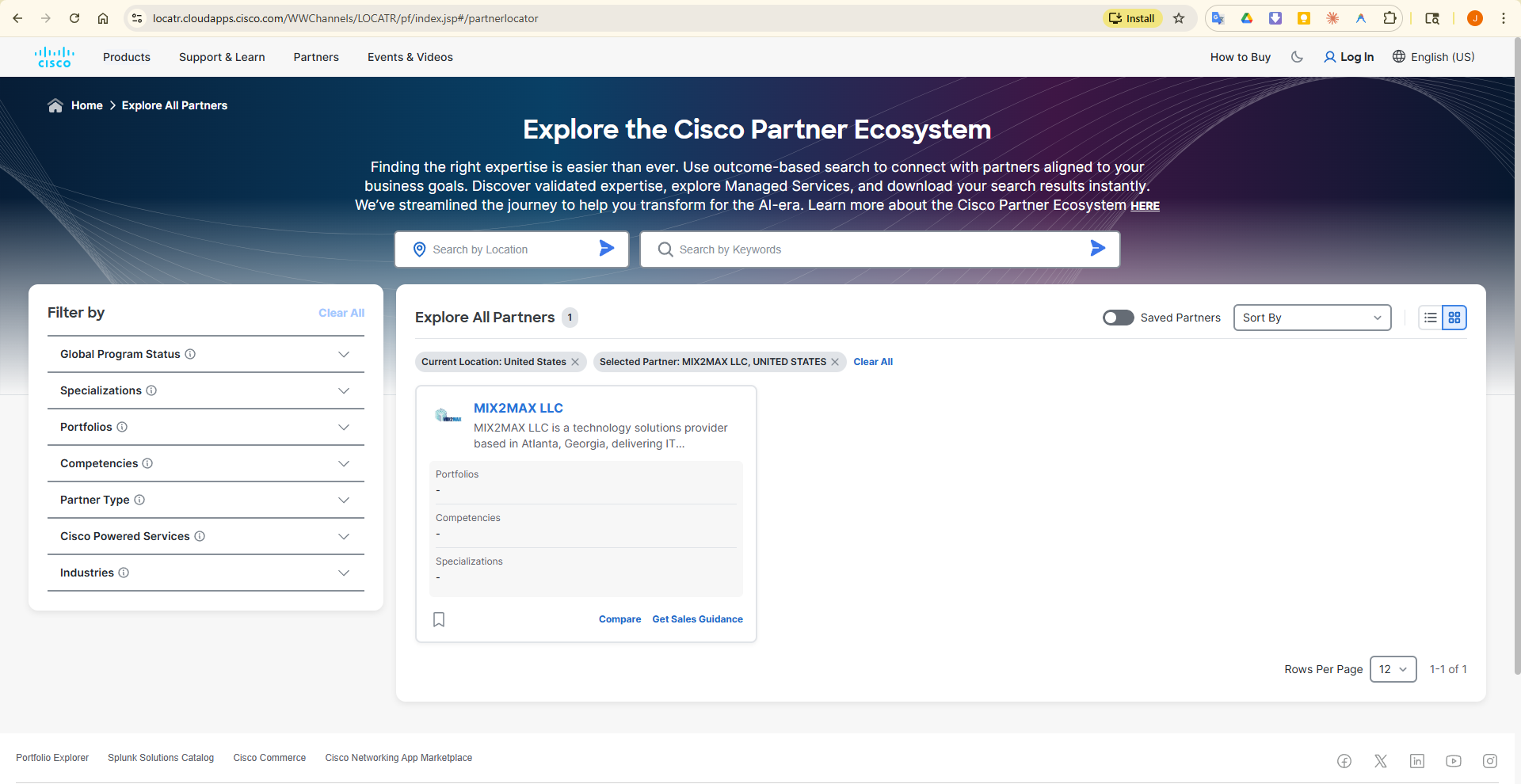Switch to dark mode using the moon icon

[x=1297, y=56]
